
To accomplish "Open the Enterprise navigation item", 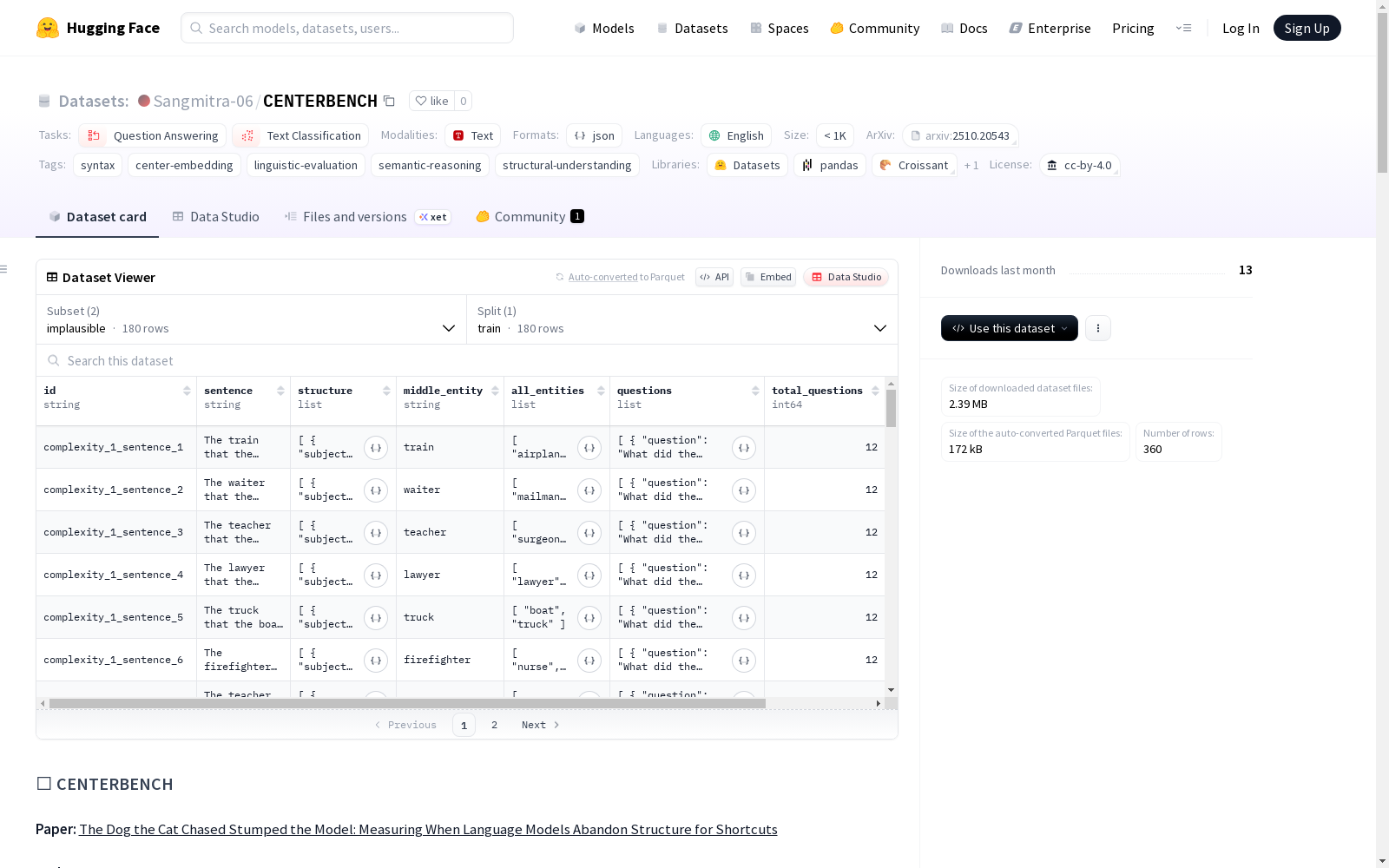I will coord(1050,28).
